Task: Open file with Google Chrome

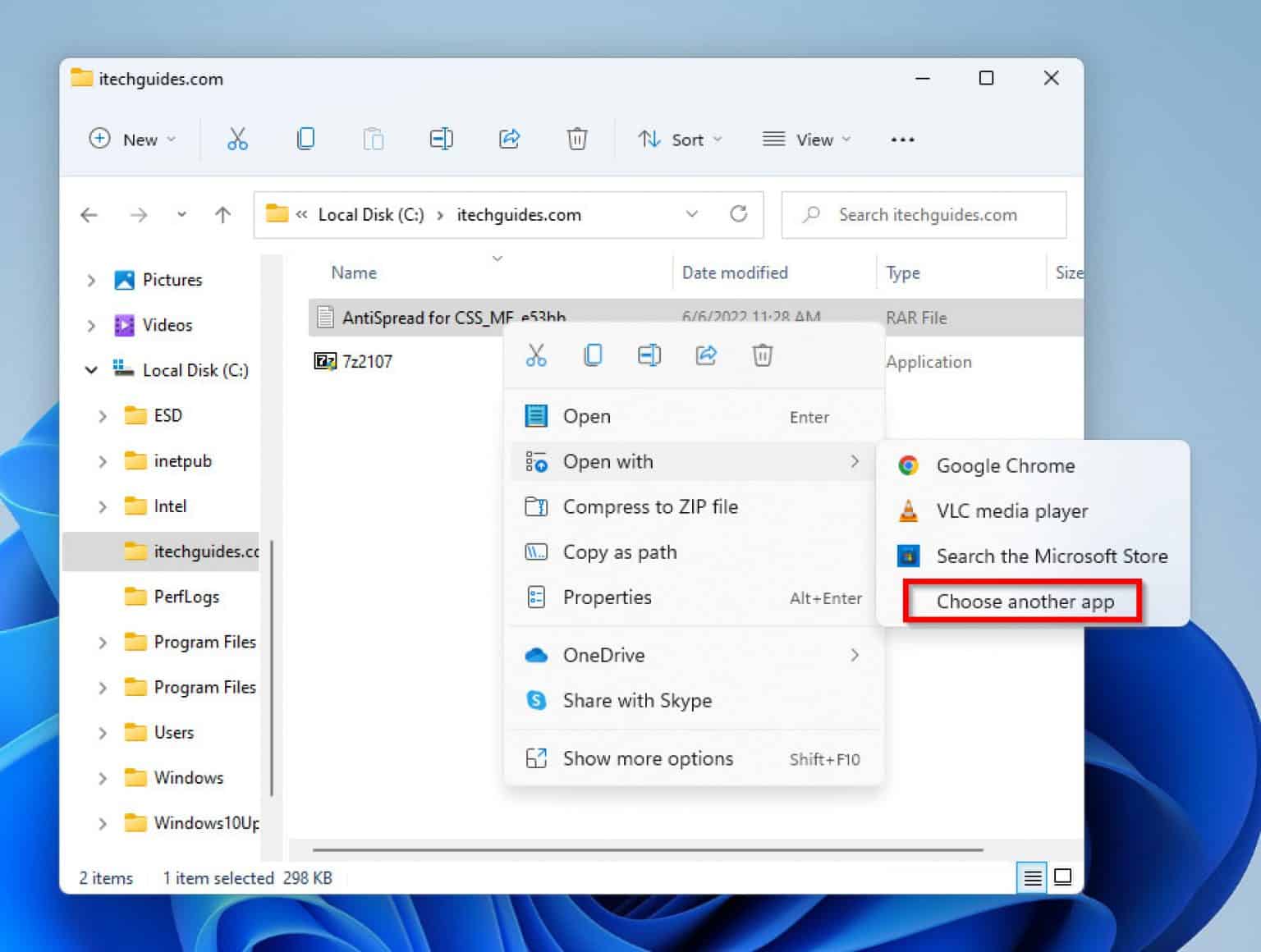Action: point(1005,465)
